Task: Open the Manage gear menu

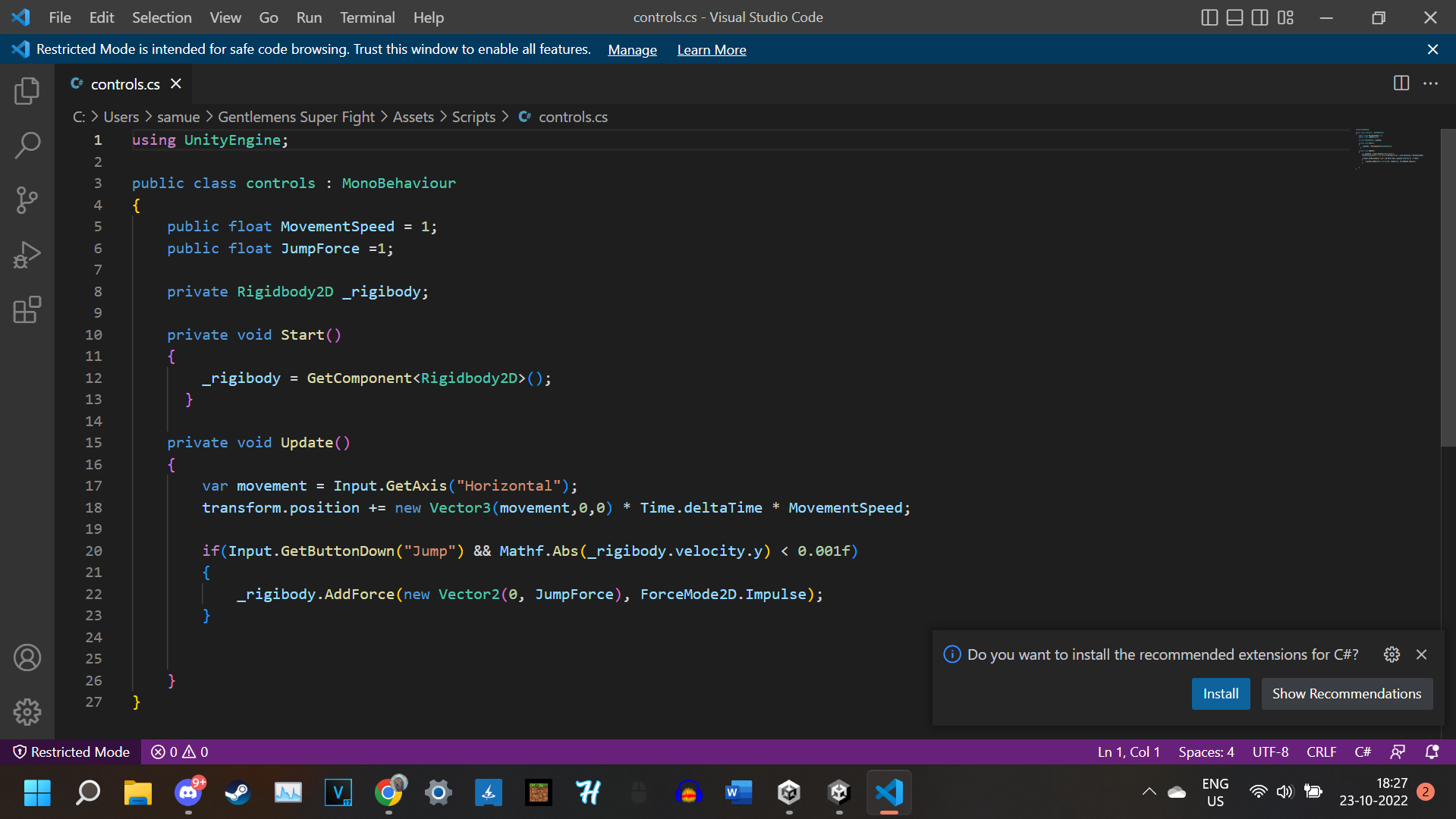Action: [x=27, y=712]
